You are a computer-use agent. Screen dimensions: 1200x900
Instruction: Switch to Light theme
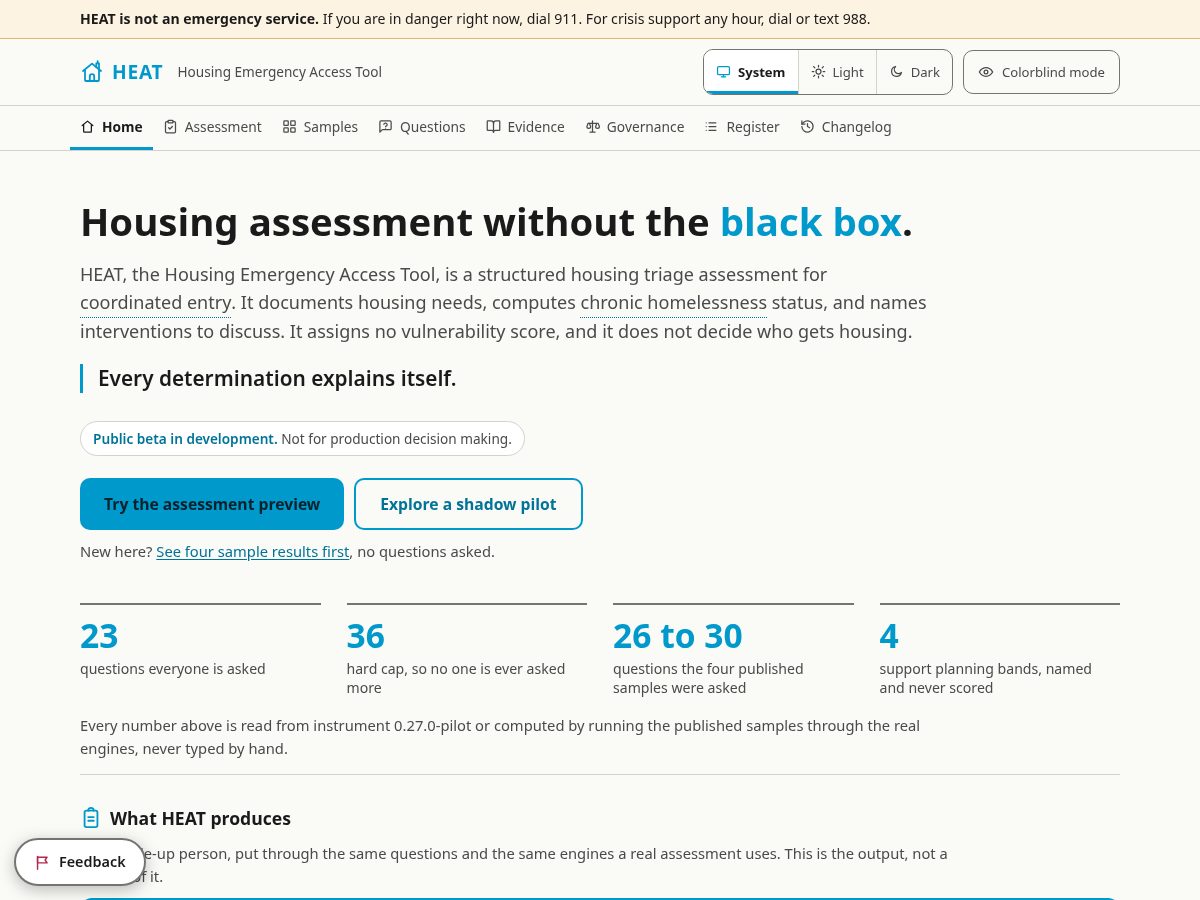click(837, 72)
